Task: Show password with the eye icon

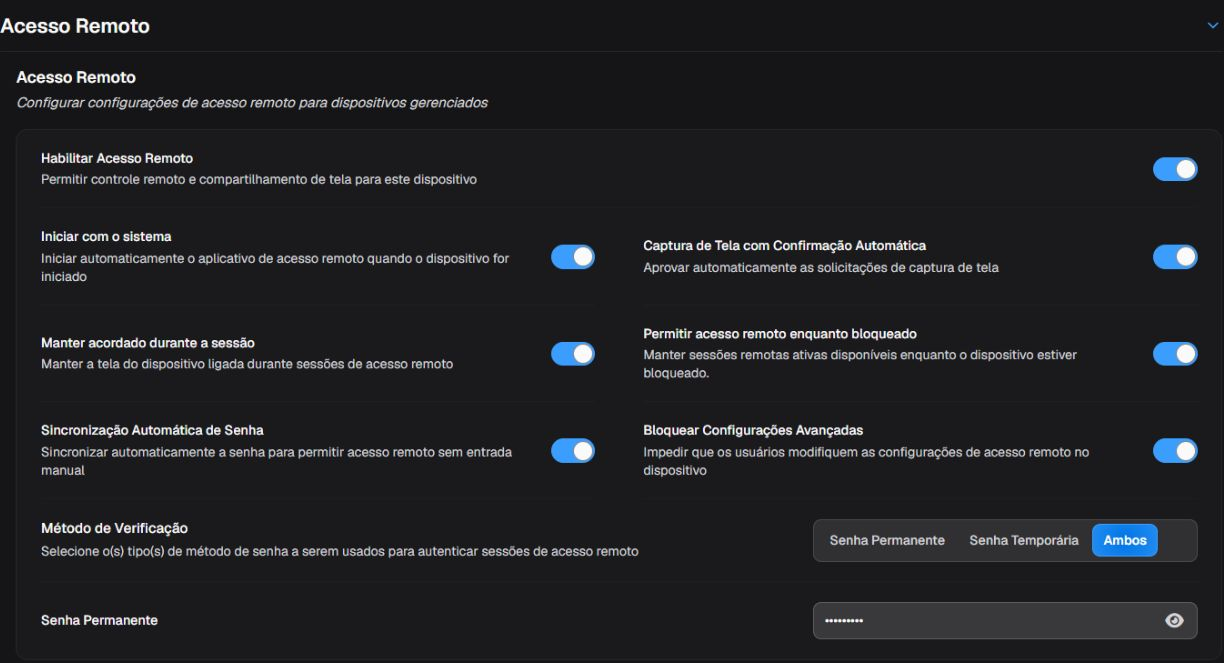Action: [1175, 621]
